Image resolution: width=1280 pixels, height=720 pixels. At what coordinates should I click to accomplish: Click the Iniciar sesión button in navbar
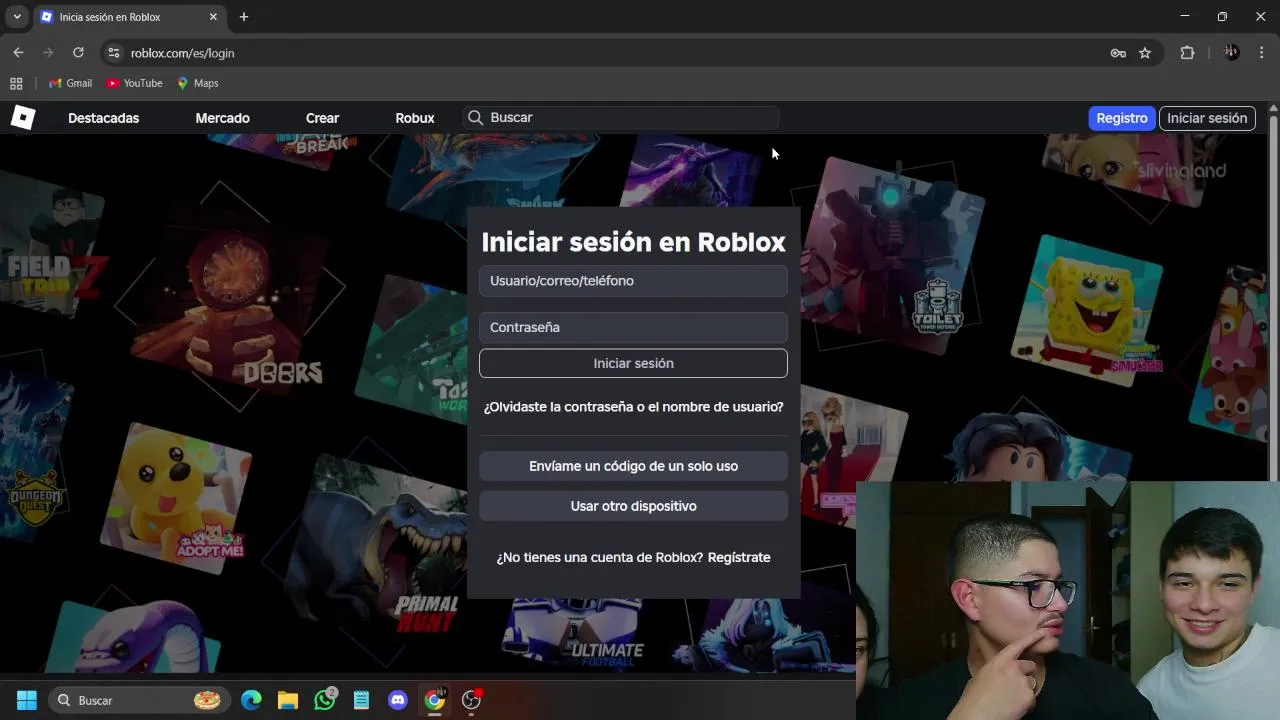click(1207, 118)
